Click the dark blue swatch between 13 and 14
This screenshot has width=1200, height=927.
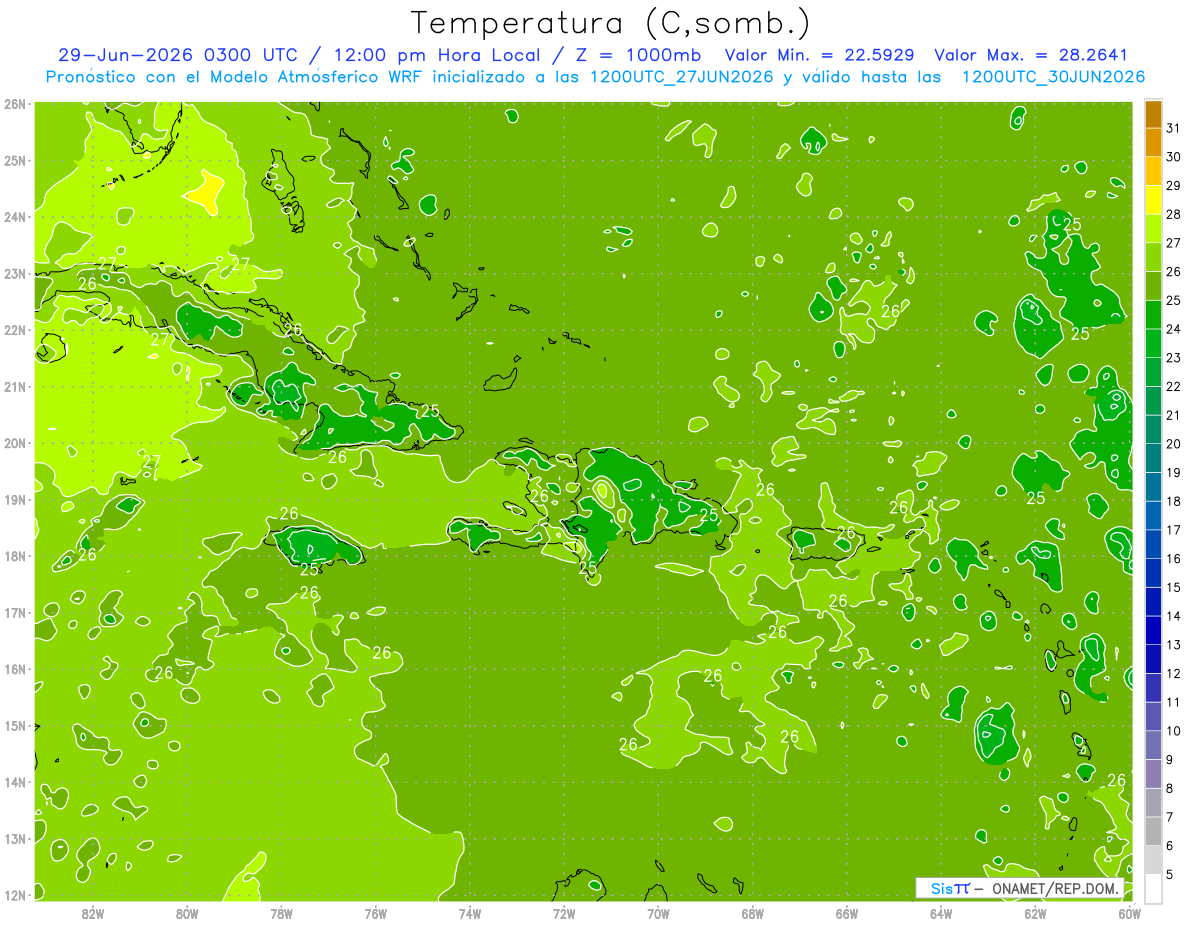pyautogui.click(x=1153, y=630)
